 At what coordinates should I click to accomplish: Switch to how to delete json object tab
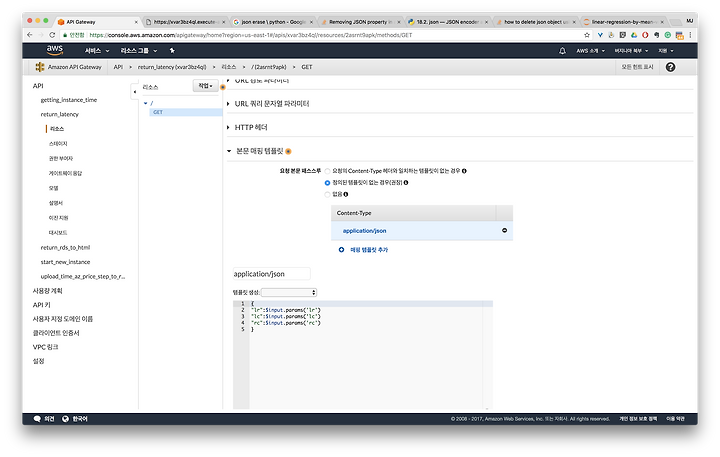(x=535, y=22)
